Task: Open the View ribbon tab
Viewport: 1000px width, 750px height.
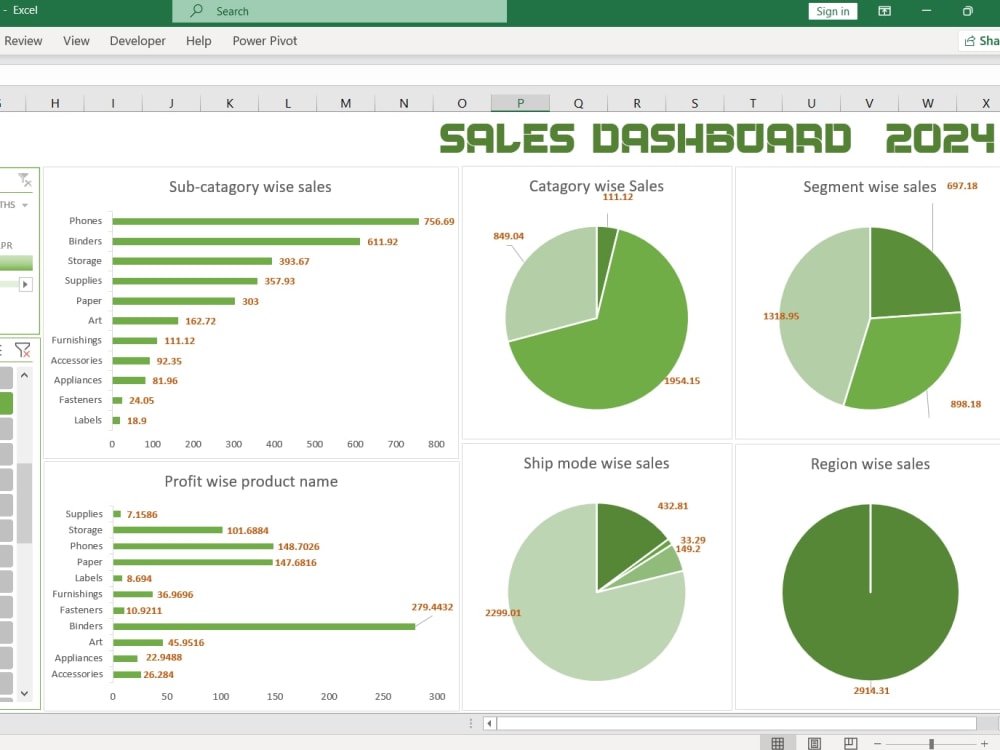Action: 76,41
